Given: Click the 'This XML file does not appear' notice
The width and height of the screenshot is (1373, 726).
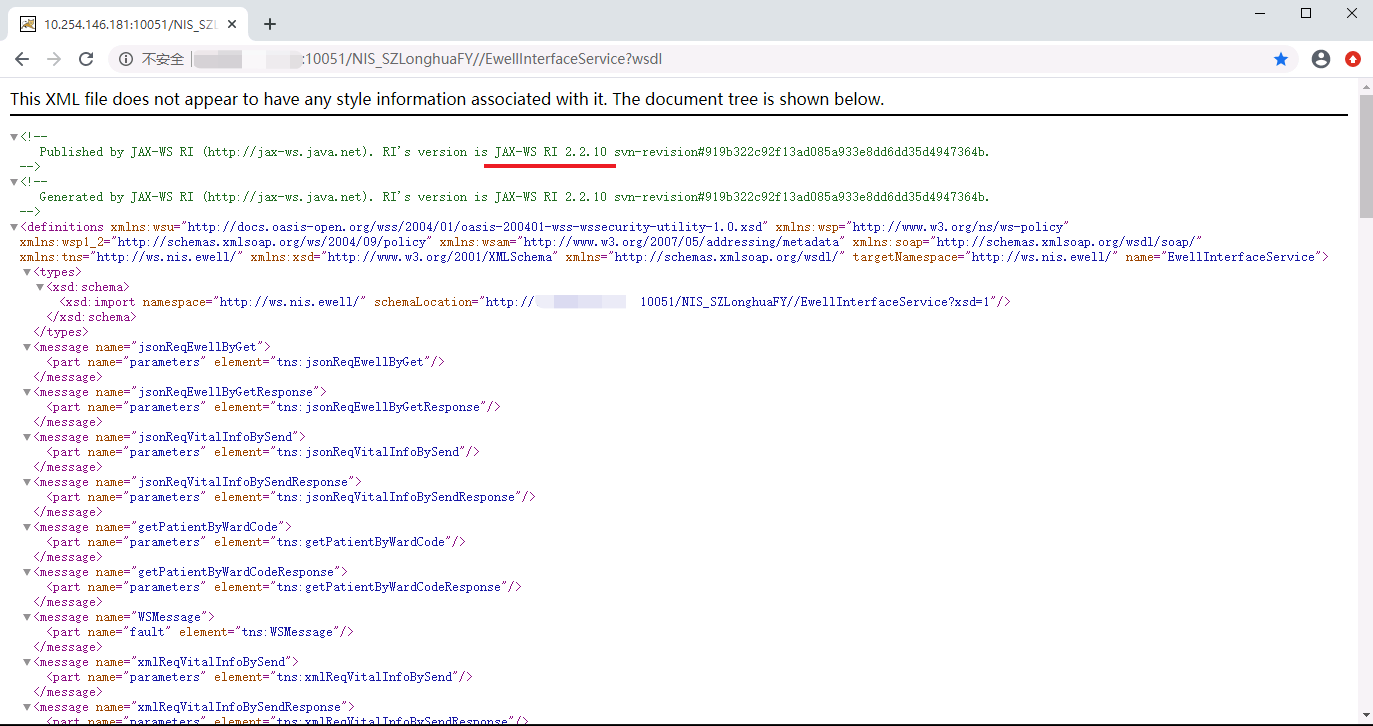Looking at the screenshot, I should pyautogui.click(x=447, y=99).
